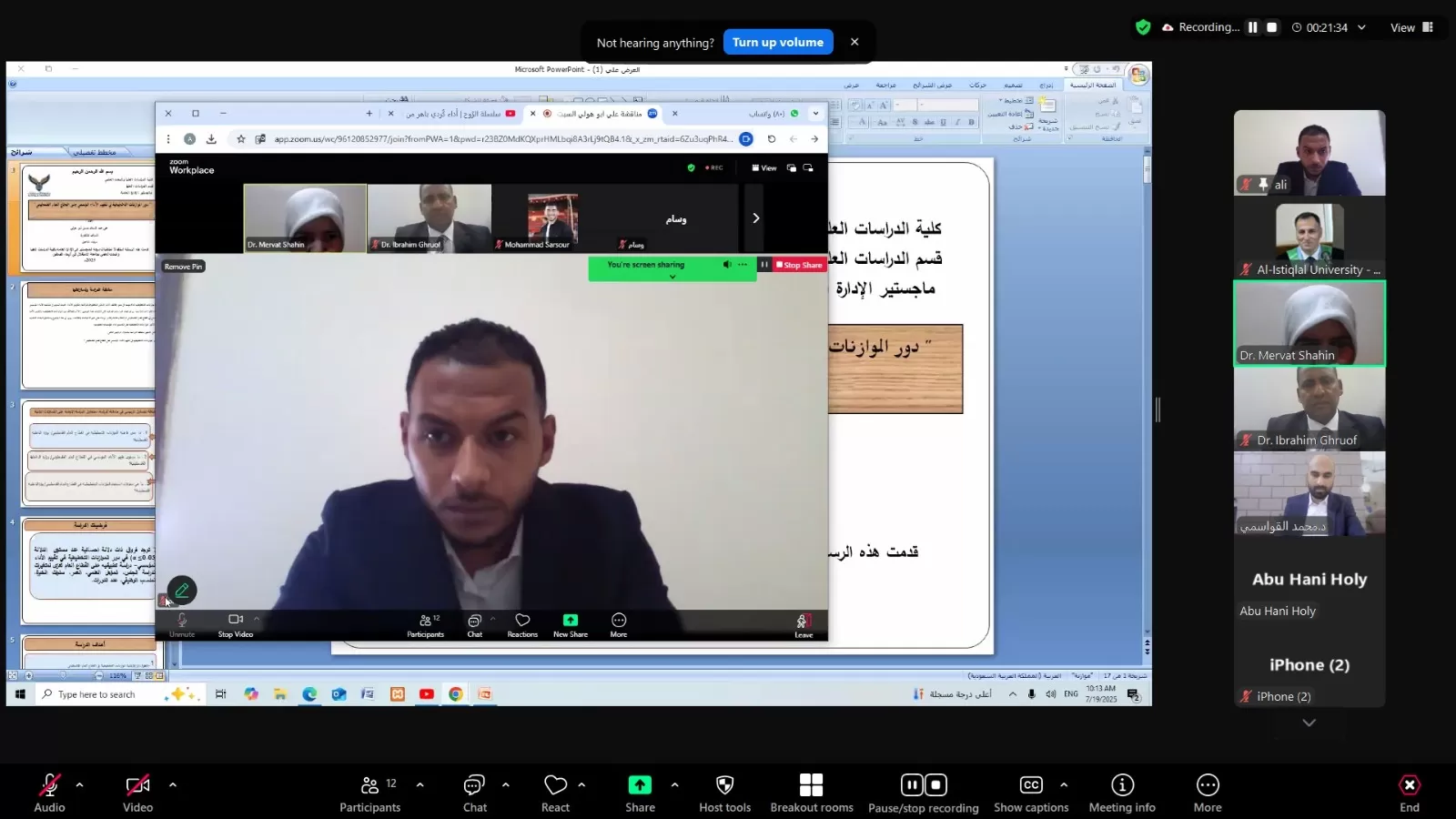Screen dimensions: 1456x819
Task: Click the End meeting button
Action: pyautogui.click(x=1409, y=793)
